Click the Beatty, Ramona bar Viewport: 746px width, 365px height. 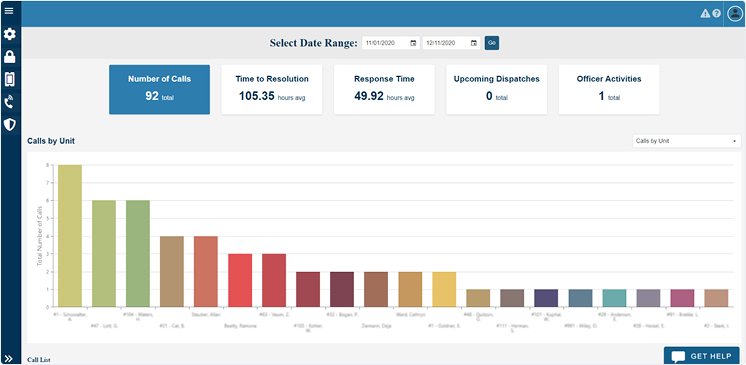pyautogui.click(x=240, y=280)
